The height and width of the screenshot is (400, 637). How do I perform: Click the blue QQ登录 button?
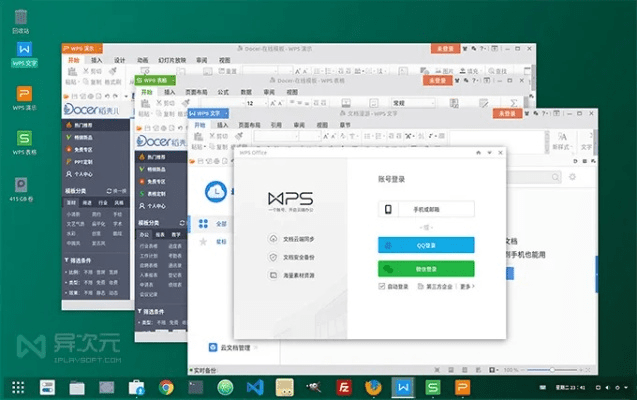click(x=425, y=243)
